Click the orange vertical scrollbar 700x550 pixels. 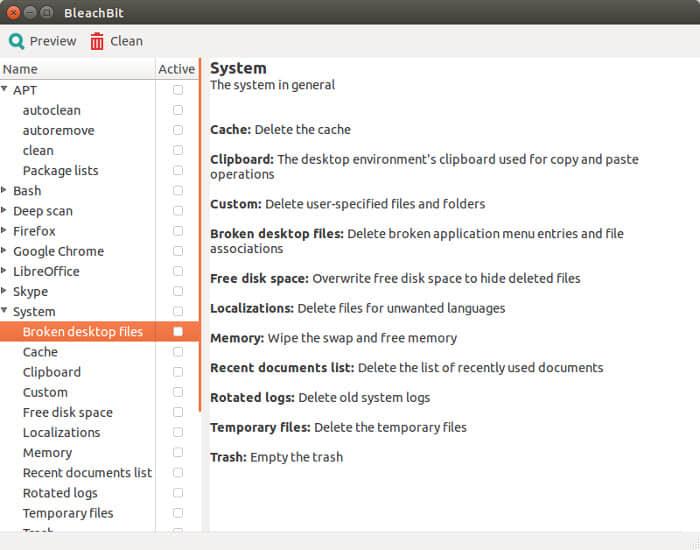(201, 235)
